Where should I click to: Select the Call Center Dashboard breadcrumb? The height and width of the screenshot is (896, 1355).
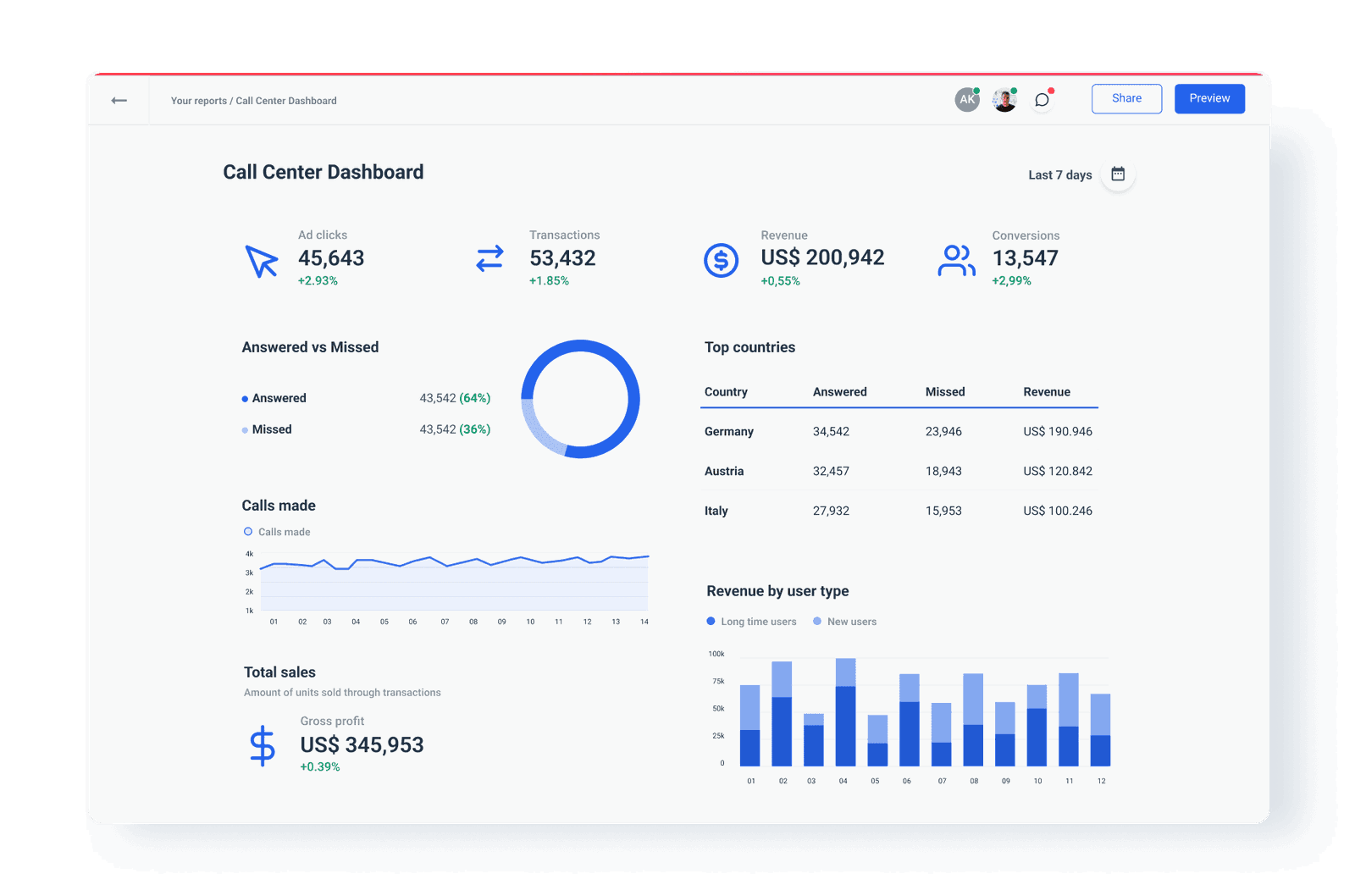(287, 100)
